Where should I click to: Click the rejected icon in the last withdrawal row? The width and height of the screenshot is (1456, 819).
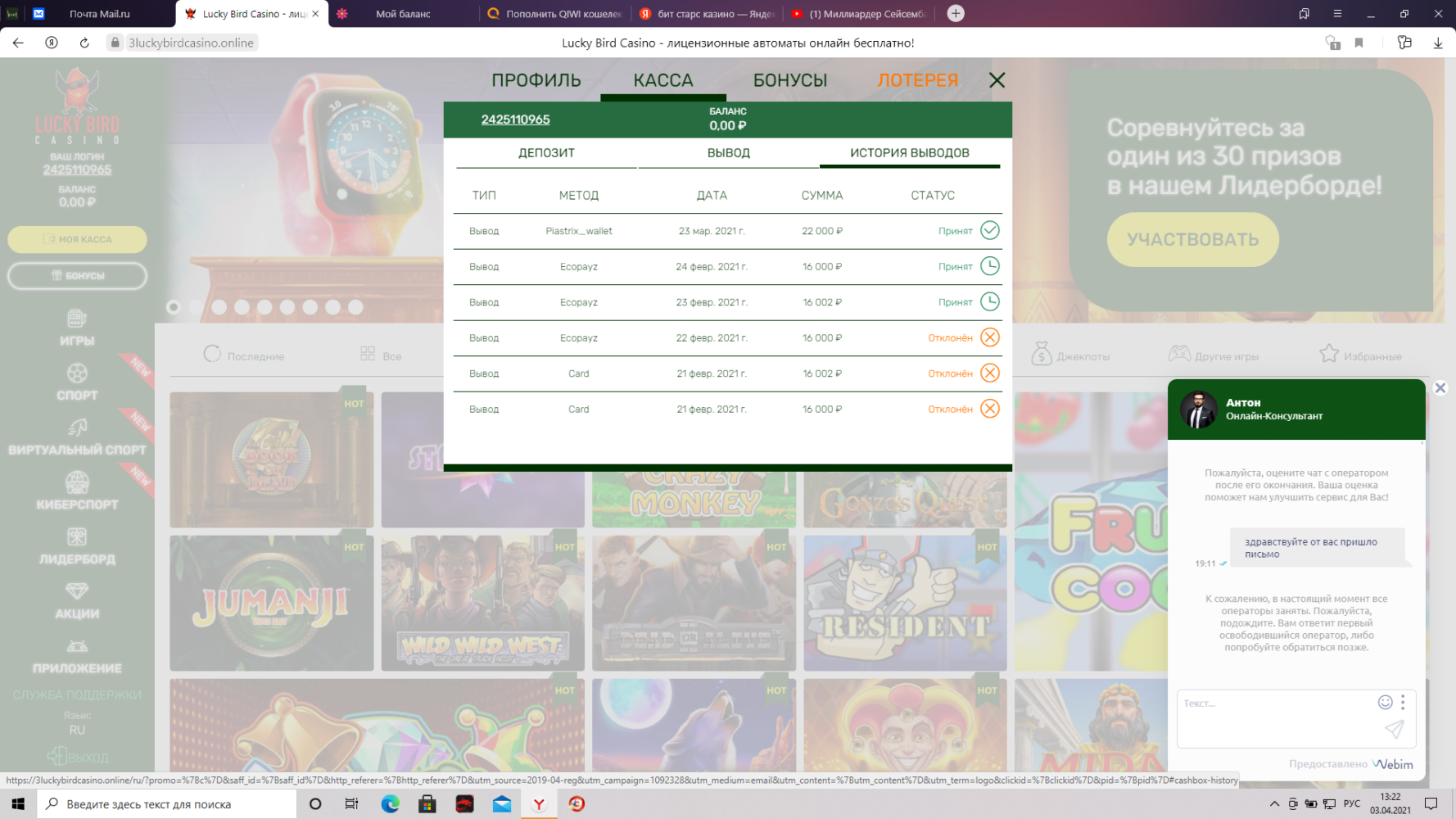(x=990, y=409)
